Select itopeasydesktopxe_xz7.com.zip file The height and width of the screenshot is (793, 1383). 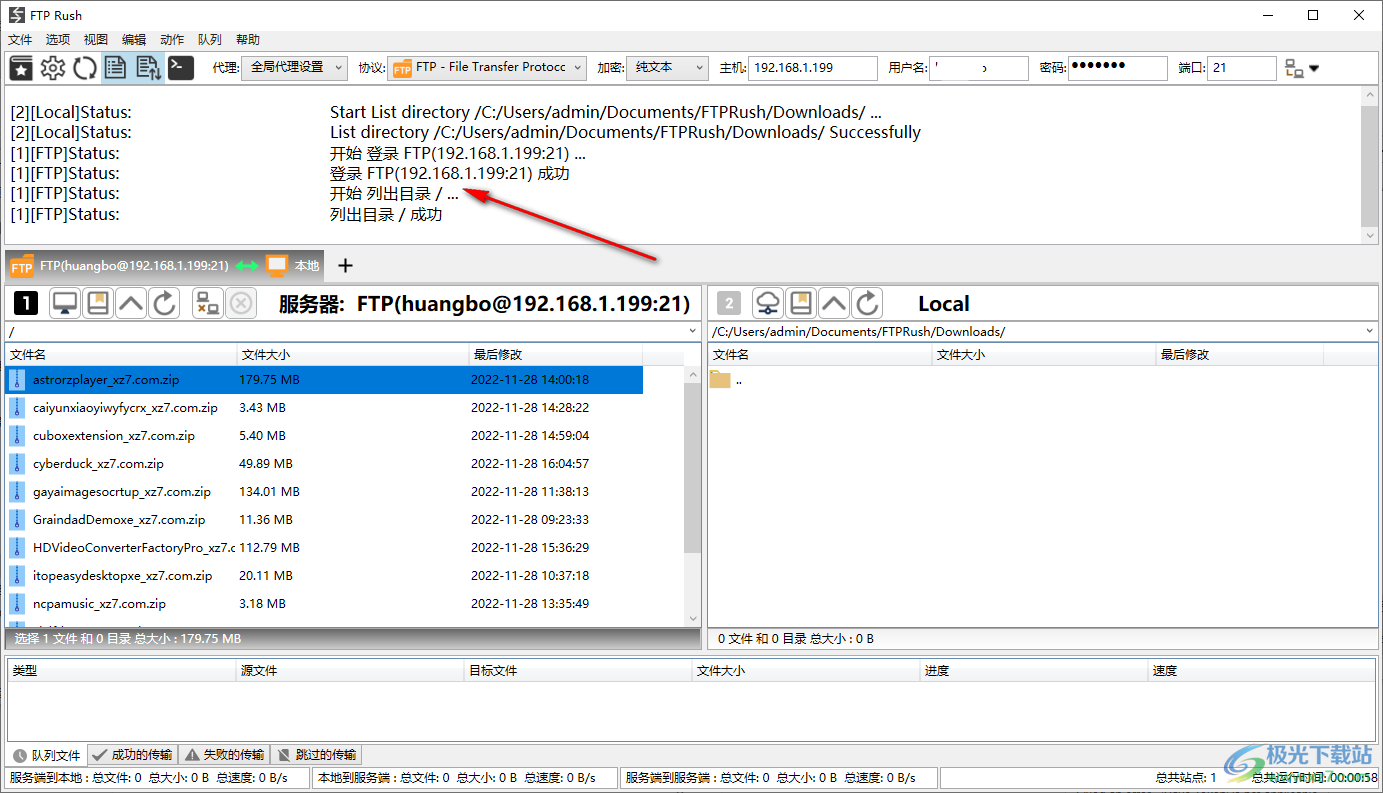click(x=324, y=576)
